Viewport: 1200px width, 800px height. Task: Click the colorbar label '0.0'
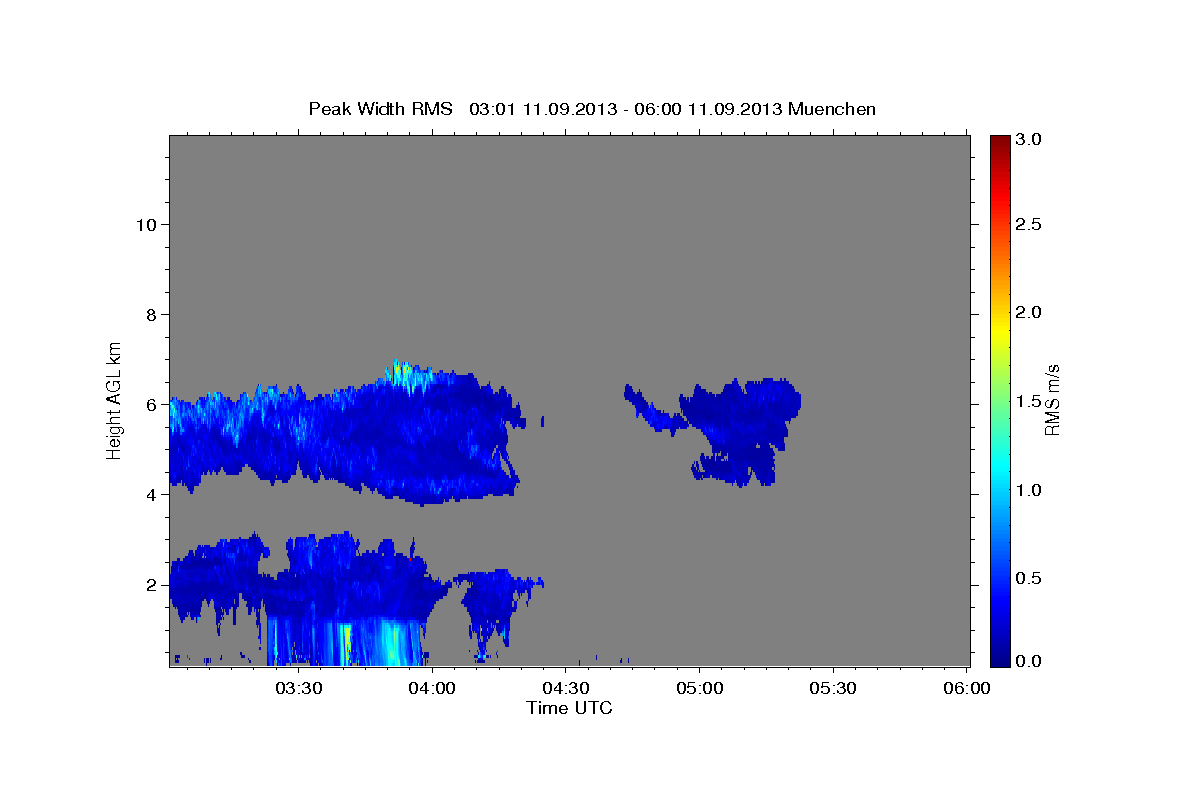coord(1028,661)
